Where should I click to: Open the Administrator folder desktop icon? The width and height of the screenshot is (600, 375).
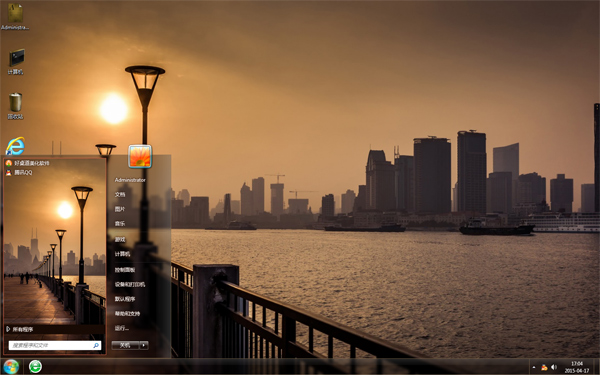(x=15, y=16)
